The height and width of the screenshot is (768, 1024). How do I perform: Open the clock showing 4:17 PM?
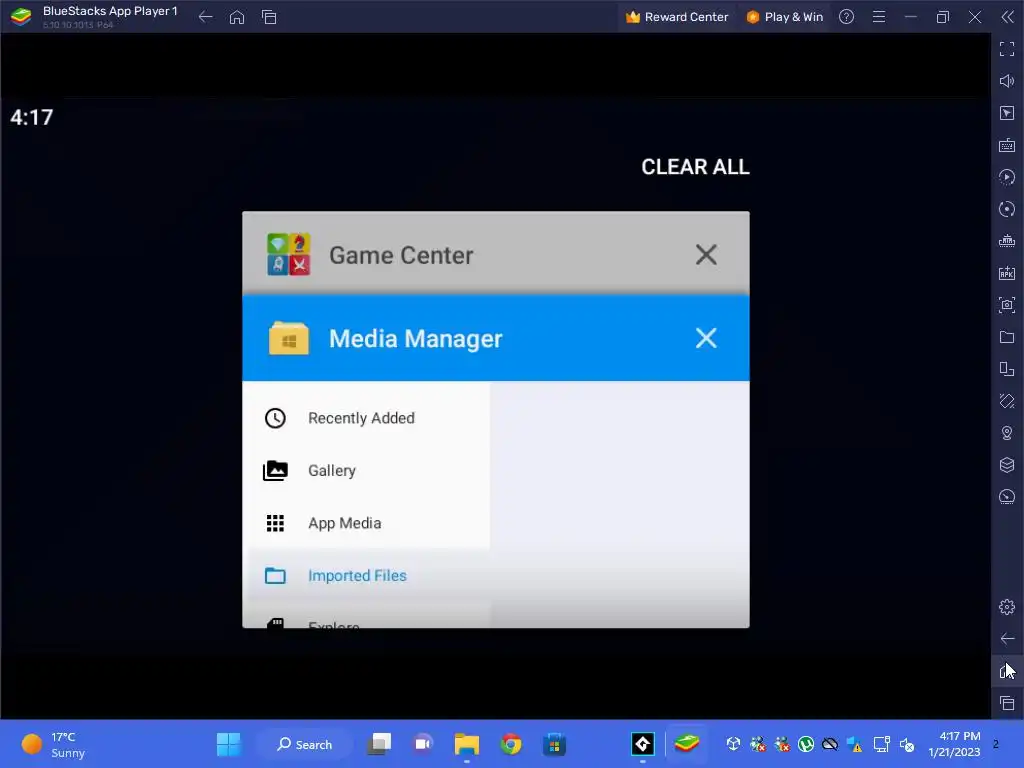click(x=954, y=744)
